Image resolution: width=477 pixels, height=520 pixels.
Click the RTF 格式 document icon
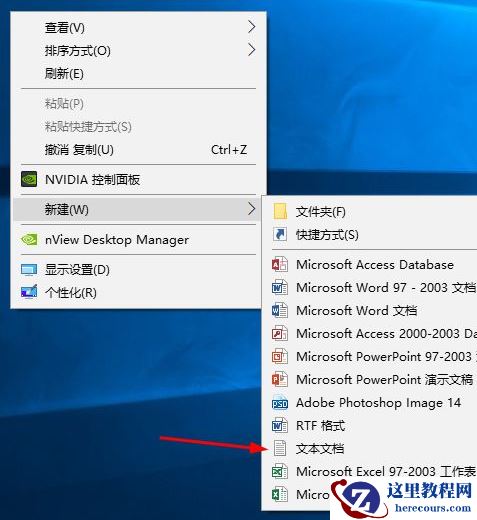[280, 426]
